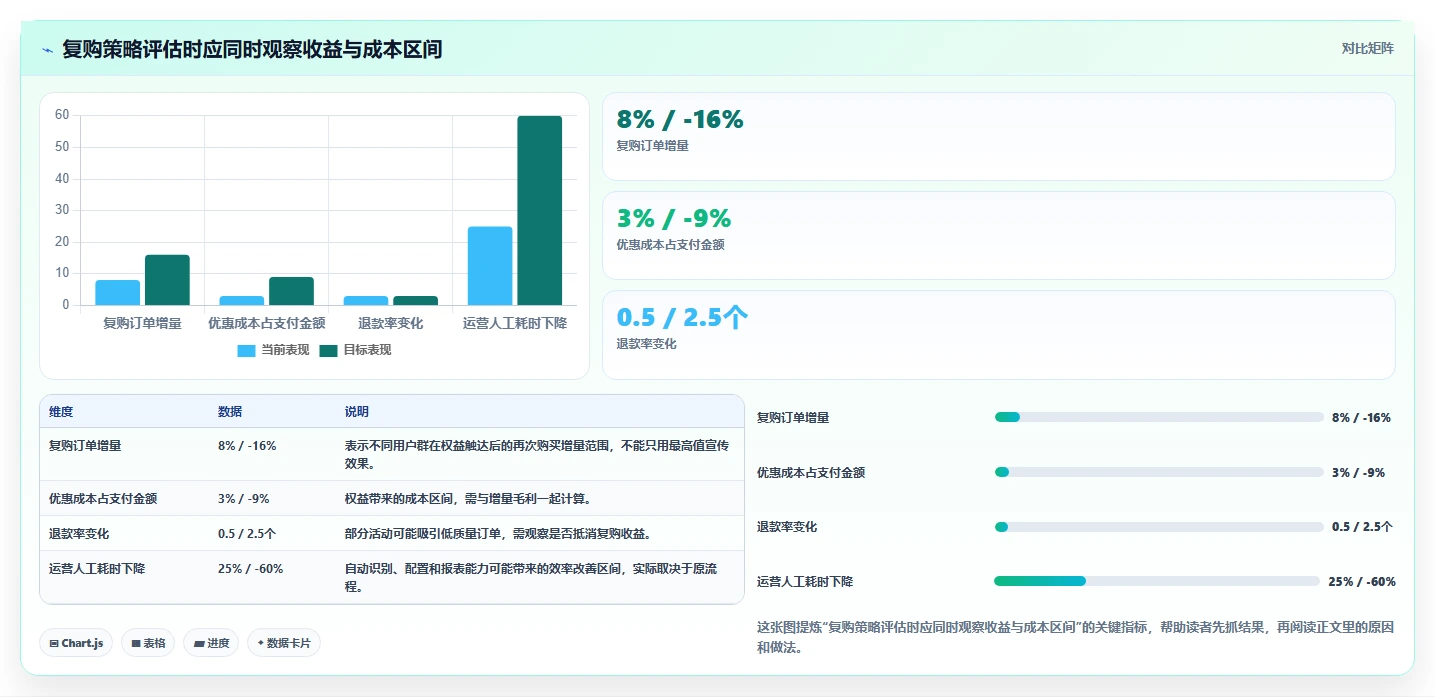Click the header title 复购策略评估时应同时观察收益与成本区间
The image size is (1435, 697).
point(252,49)
